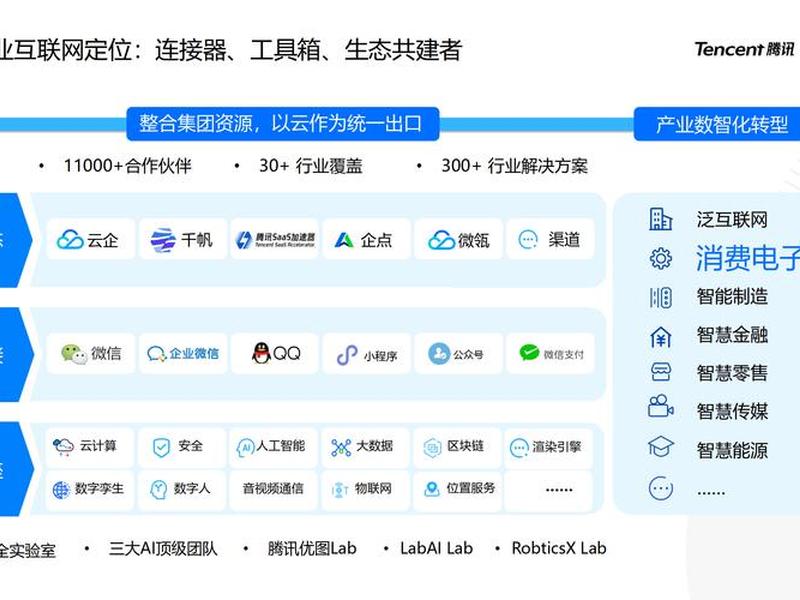Click the slide title 连接器、工具箱、生态共建者
This screenshot has height=600, width=800.
(308, 50)
